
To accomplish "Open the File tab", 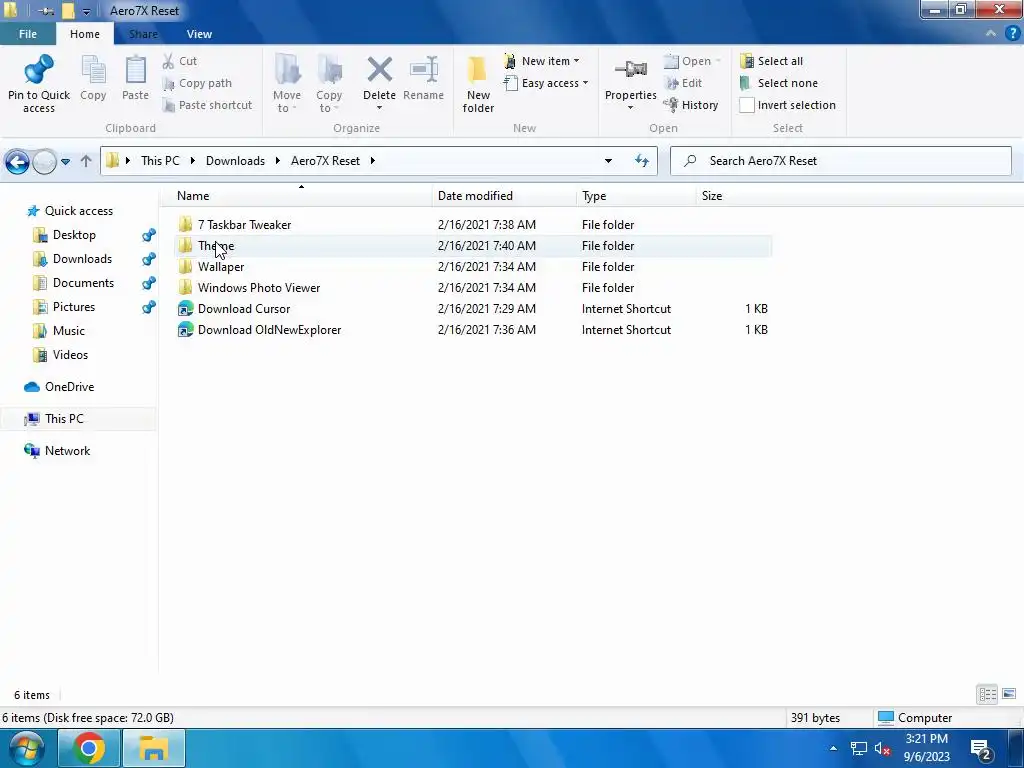I will (27, 34).
